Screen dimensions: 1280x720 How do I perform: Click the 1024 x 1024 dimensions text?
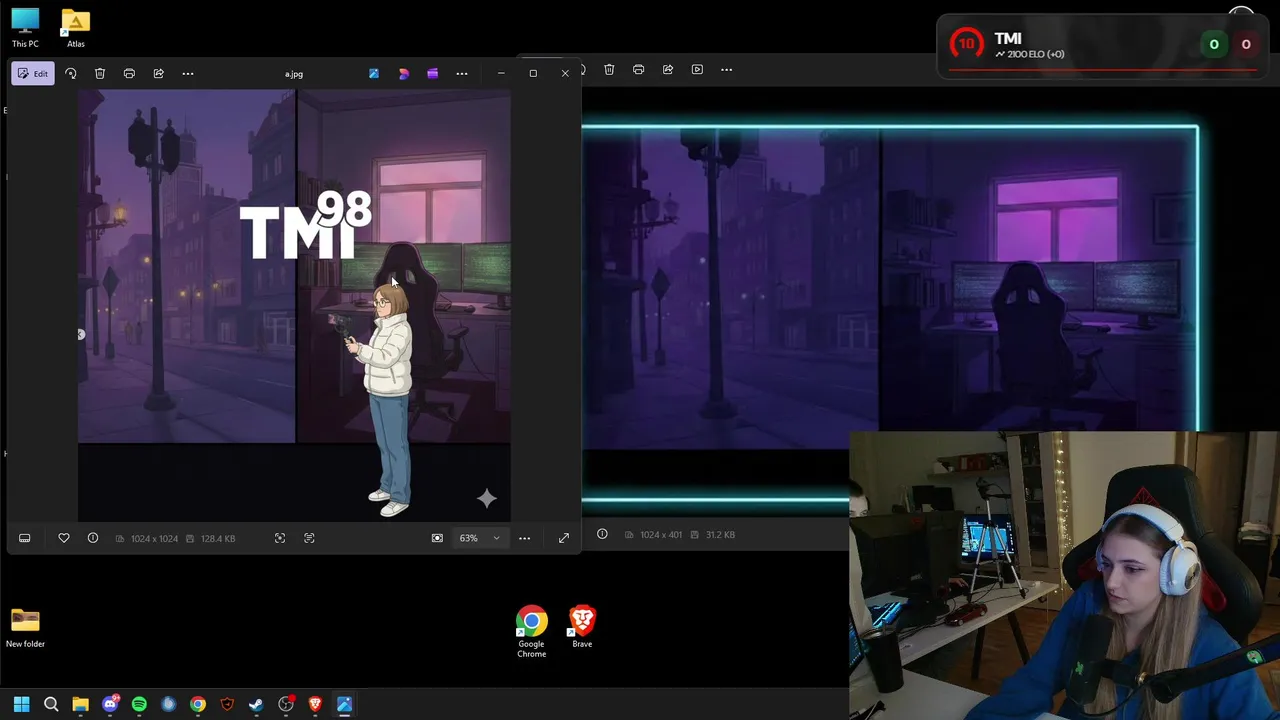click(154, 538)
